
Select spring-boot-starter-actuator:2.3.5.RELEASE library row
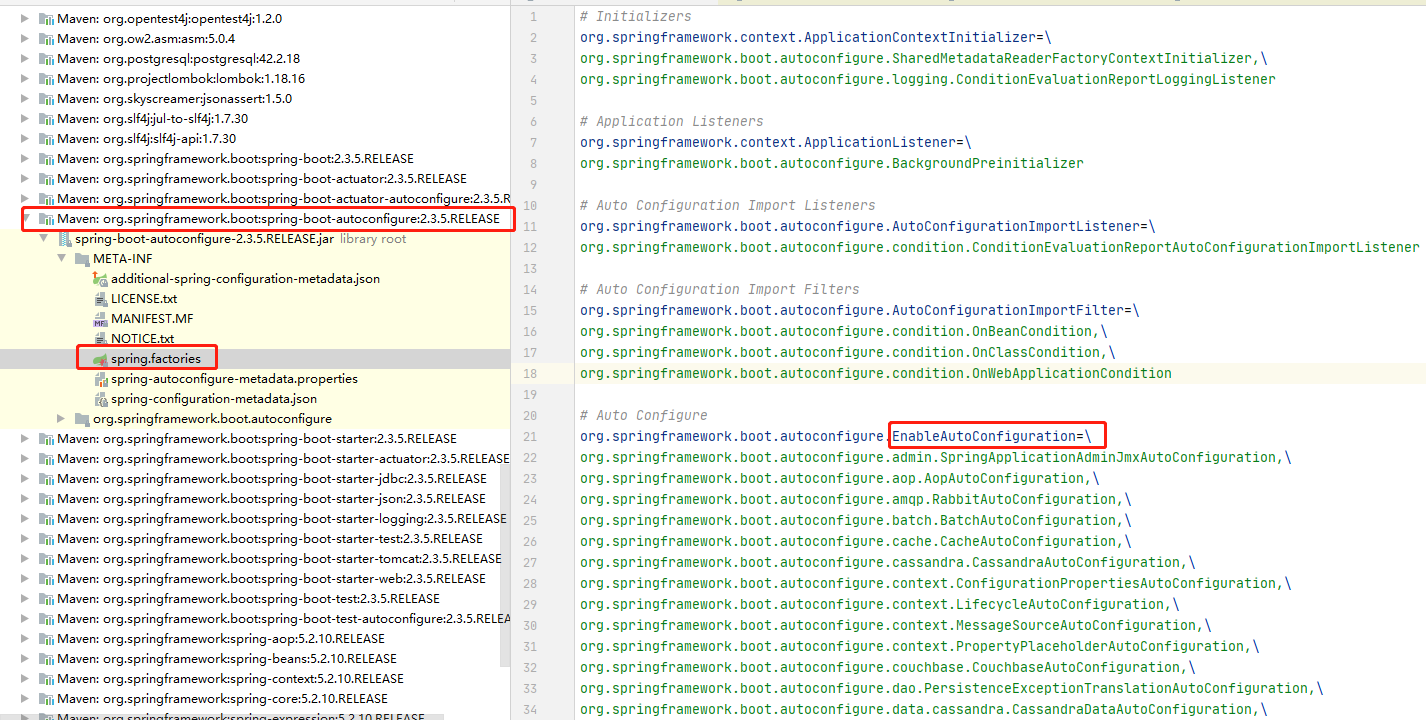coord(255,459)
